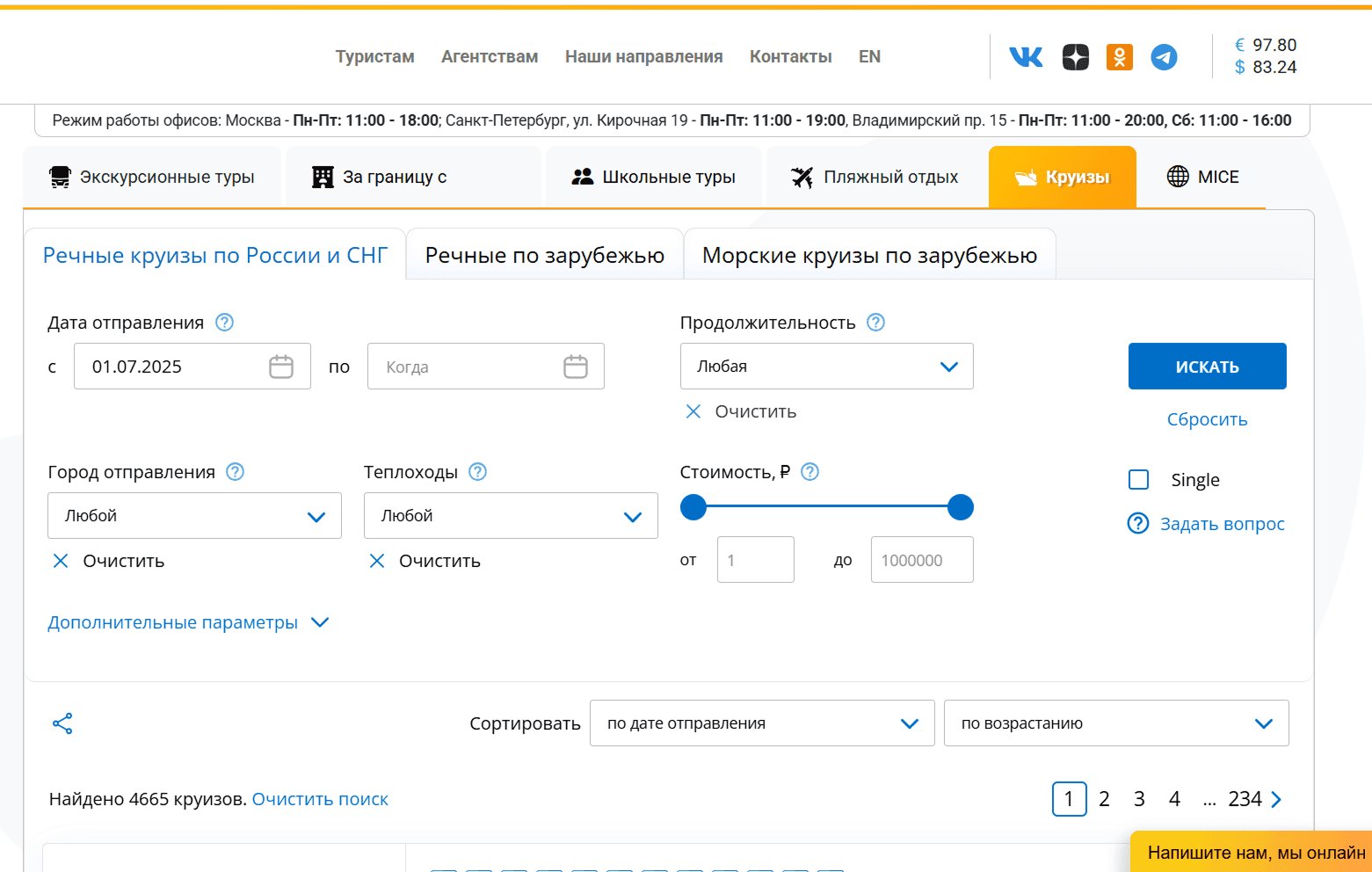The width and height of the screenshot is (1372, 872).
Task: Open the Город отправления dropdown
Action: point(194,516)
